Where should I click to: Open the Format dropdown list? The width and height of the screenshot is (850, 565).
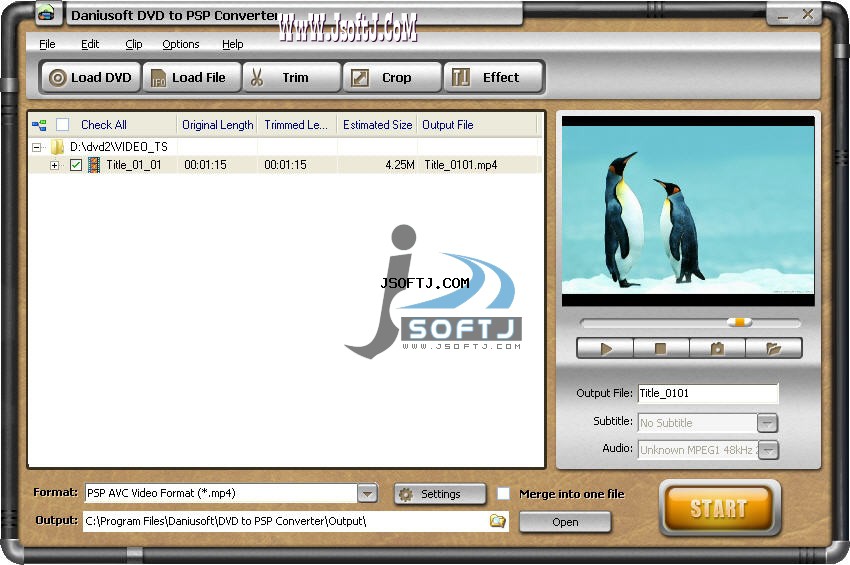(367, 493)
